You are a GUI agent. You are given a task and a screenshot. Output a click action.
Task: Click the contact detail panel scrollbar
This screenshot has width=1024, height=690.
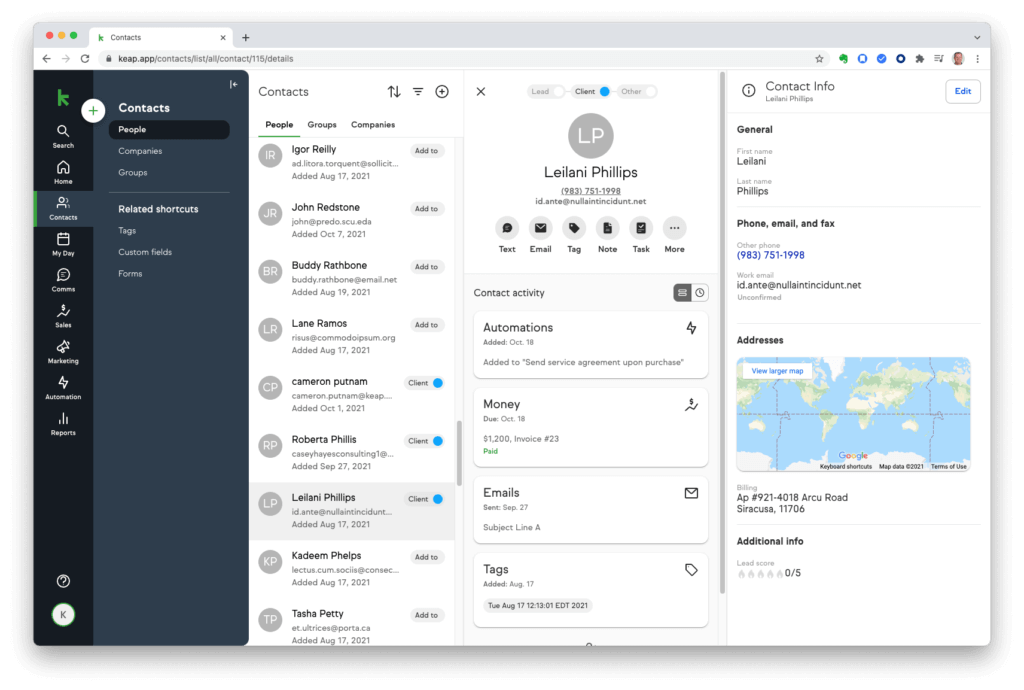[x=722, y=333]
